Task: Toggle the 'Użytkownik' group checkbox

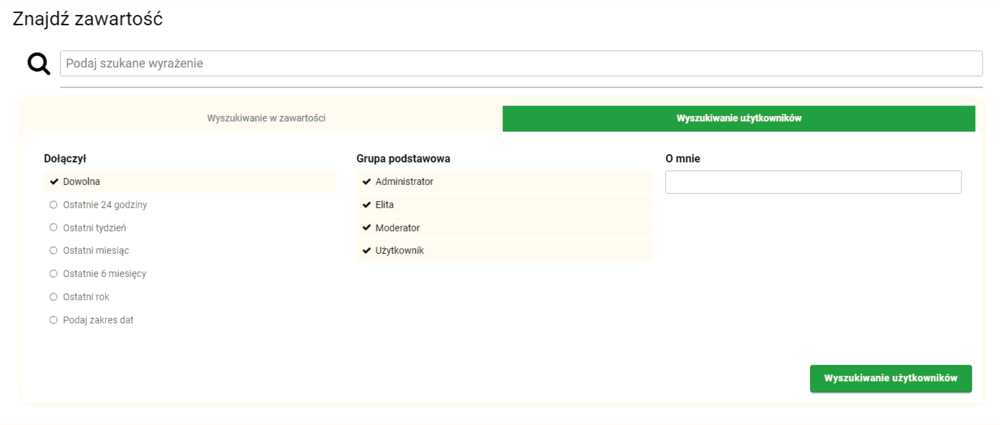Action: pyautogui.click(x=399, y=251)
